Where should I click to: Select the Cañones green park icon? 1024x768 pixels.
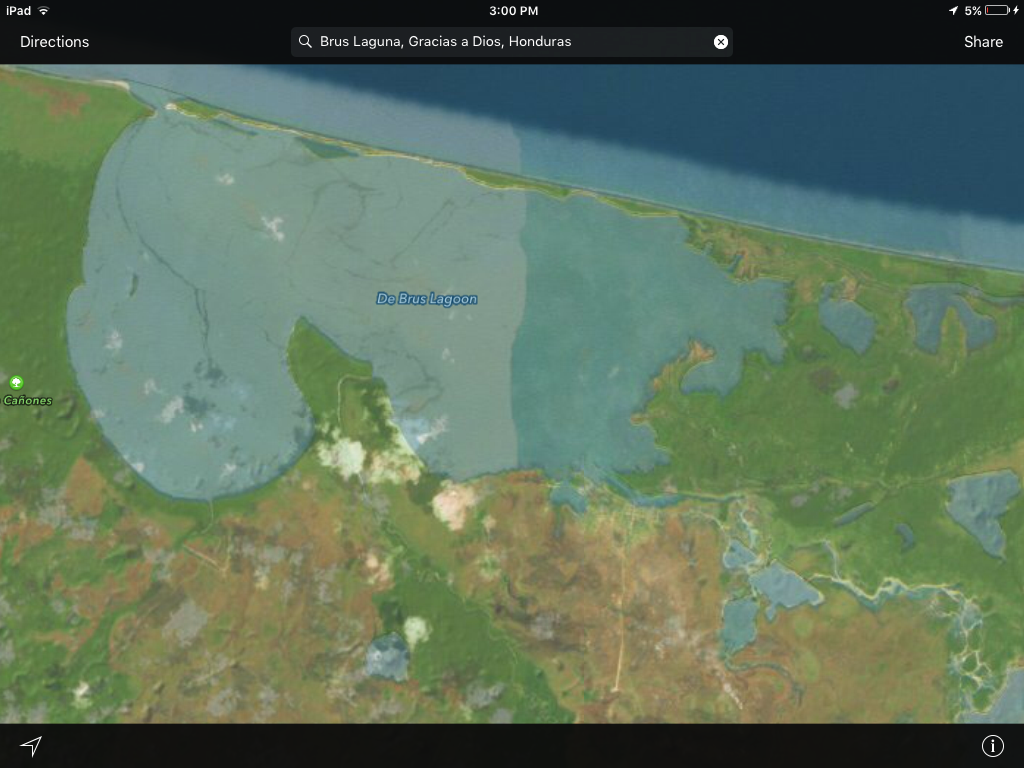tap(16, 383)
